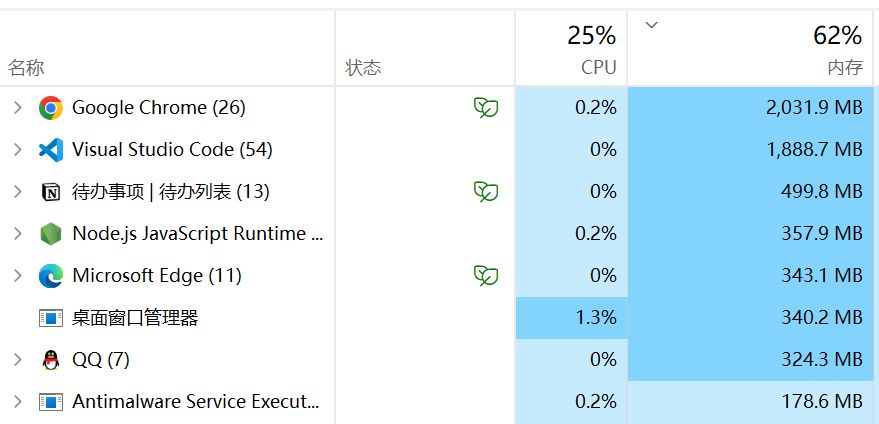Click the Microsoft Edge icon
Viewport: 879px width, 424px height.
[50, 276]
